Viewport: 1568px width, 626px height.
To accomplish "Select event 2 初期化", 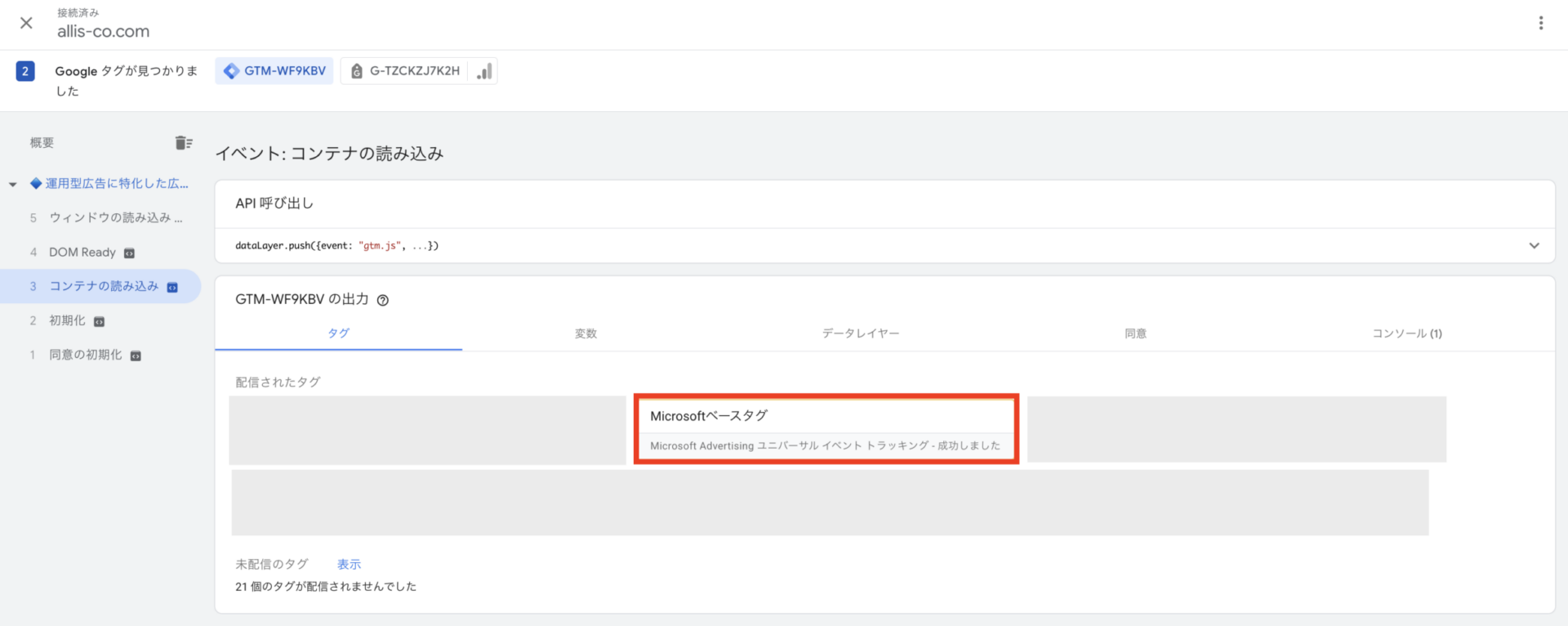I will (67, 321).
